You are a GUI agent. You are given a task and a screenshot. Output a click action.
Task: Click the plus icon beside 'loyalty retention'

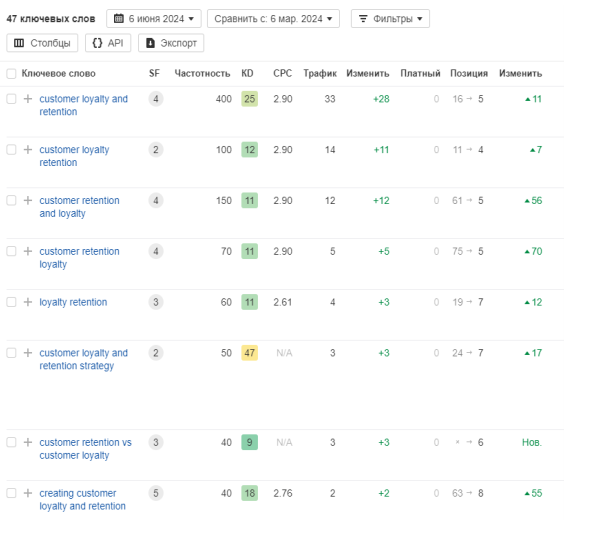pos(28,302)
